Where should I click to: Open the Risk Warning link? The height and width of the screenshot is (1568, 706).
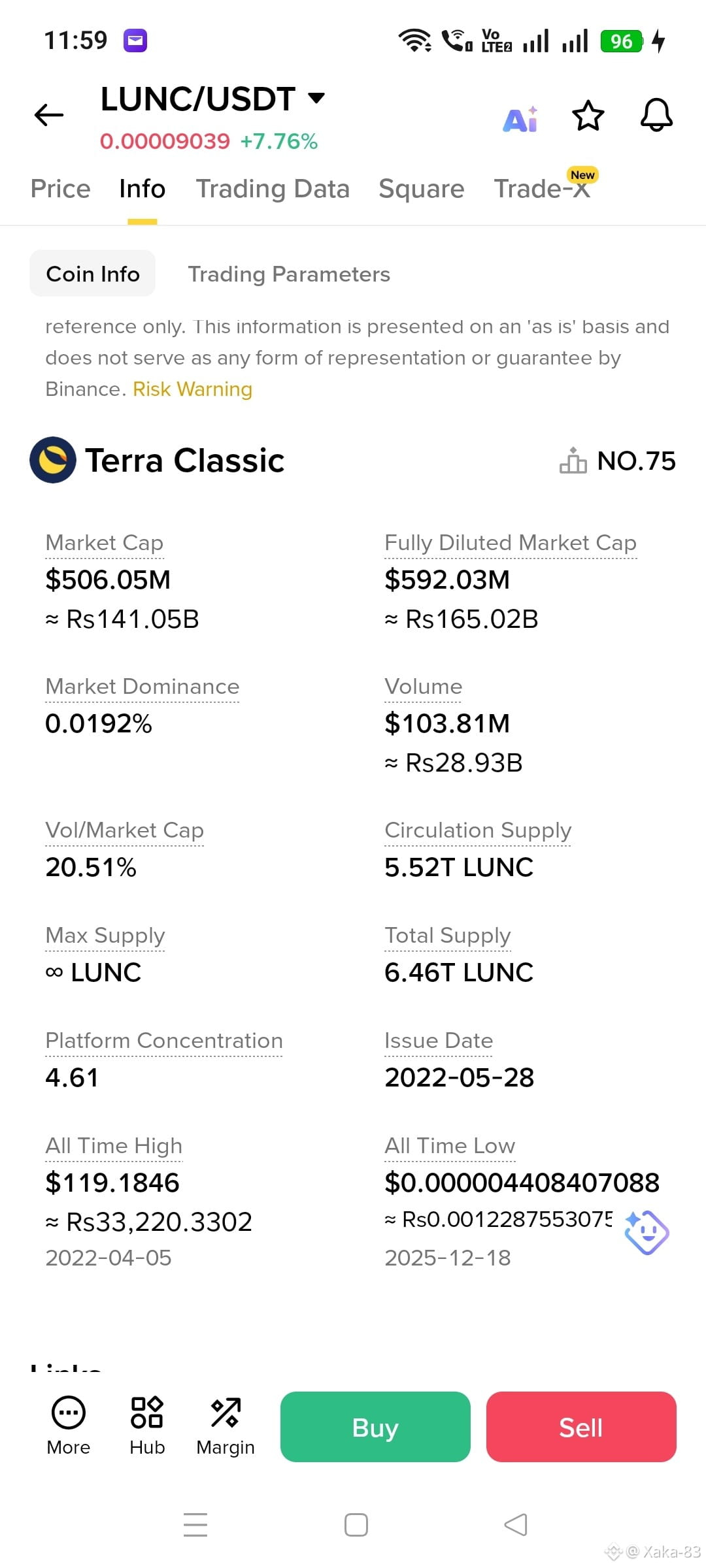192,389
